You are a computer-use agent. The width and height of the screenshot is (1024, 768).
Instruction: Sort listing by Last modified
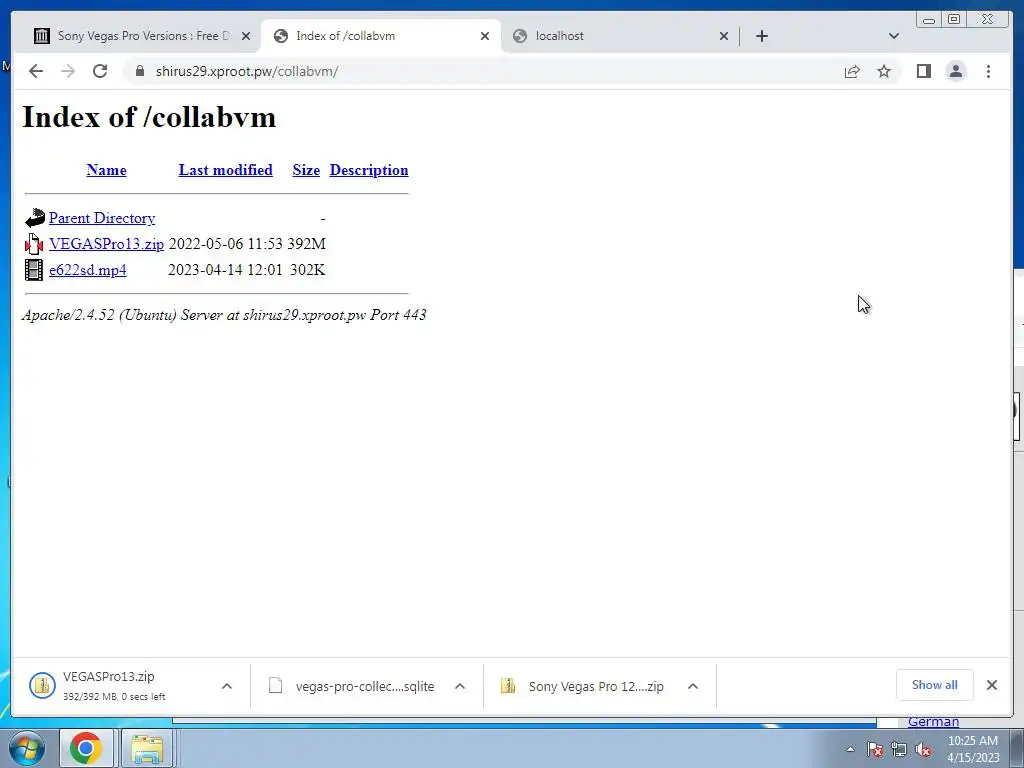click(225, 170)
